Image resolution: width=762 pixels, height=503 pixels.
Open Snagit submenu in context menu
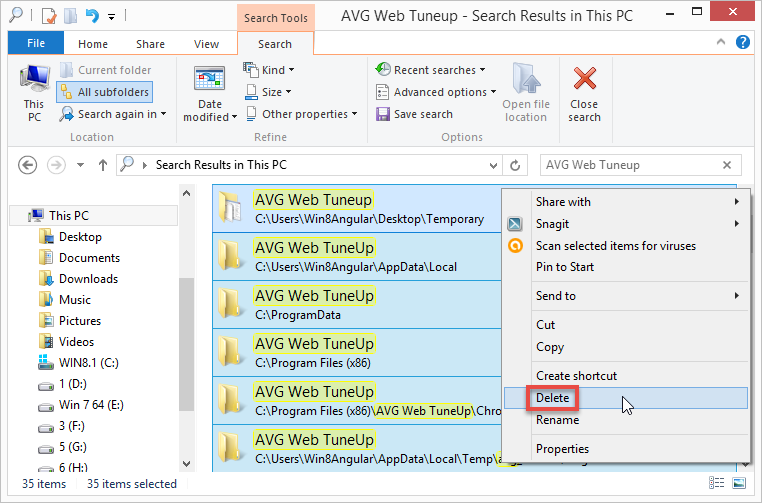626,224
